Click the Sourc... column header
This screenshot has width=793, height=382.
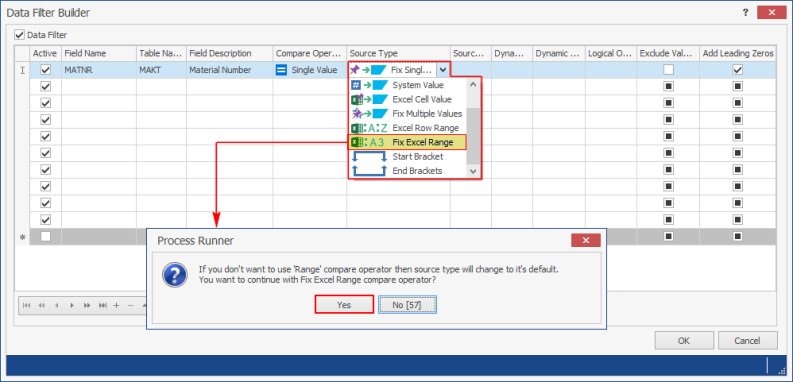[x=471, y=53]
